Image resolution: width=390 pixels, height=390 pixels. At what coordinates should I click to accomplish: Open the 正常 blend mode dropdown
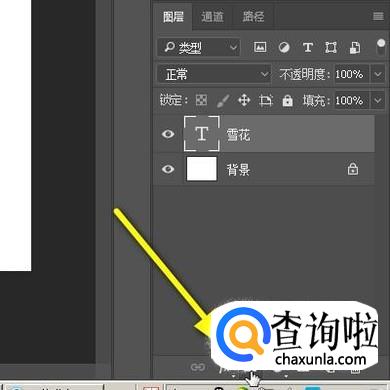(x=214, y=74)
